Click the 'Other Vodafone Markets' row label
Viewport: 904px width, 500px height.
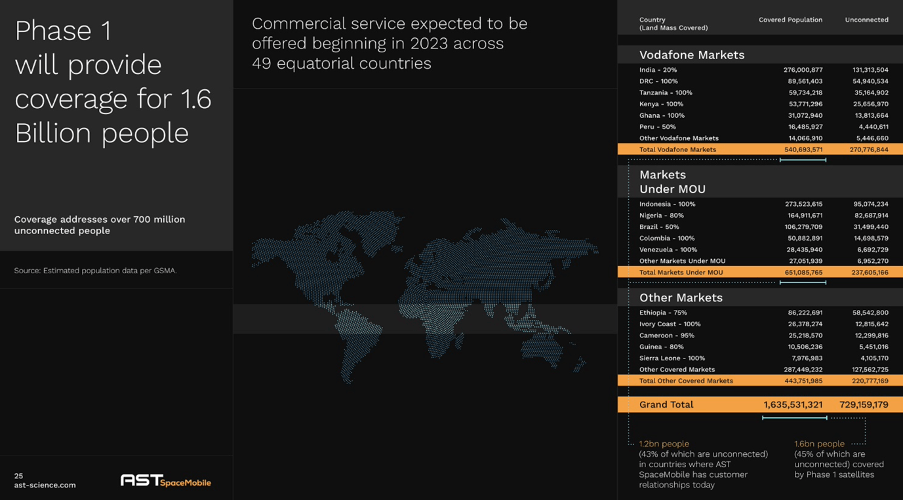[x=679, y=138]
